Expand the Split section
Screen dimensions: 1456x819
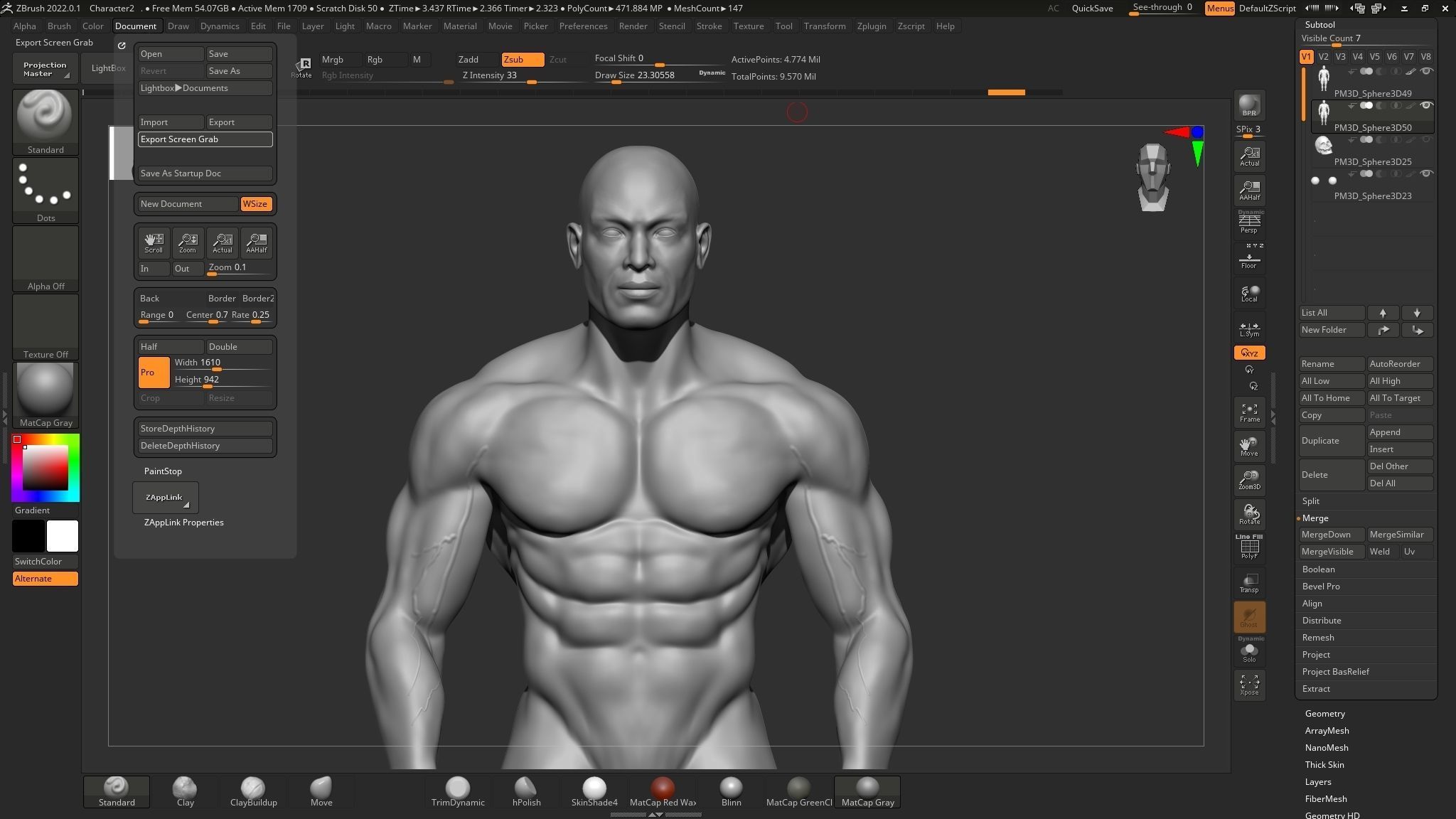click(1310, 501)
